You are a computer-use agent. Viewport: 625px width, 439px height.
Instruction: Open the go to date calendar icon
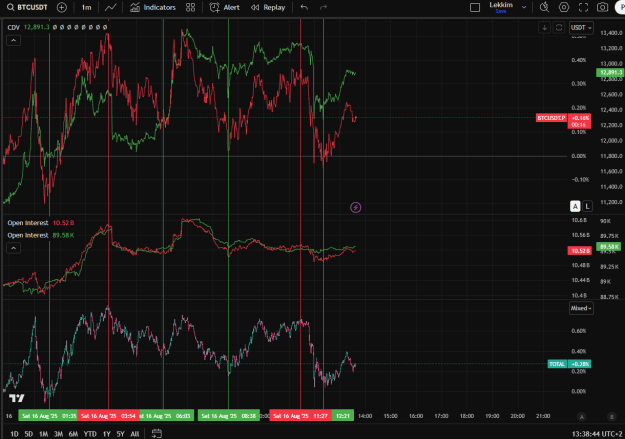coord(157,433)
